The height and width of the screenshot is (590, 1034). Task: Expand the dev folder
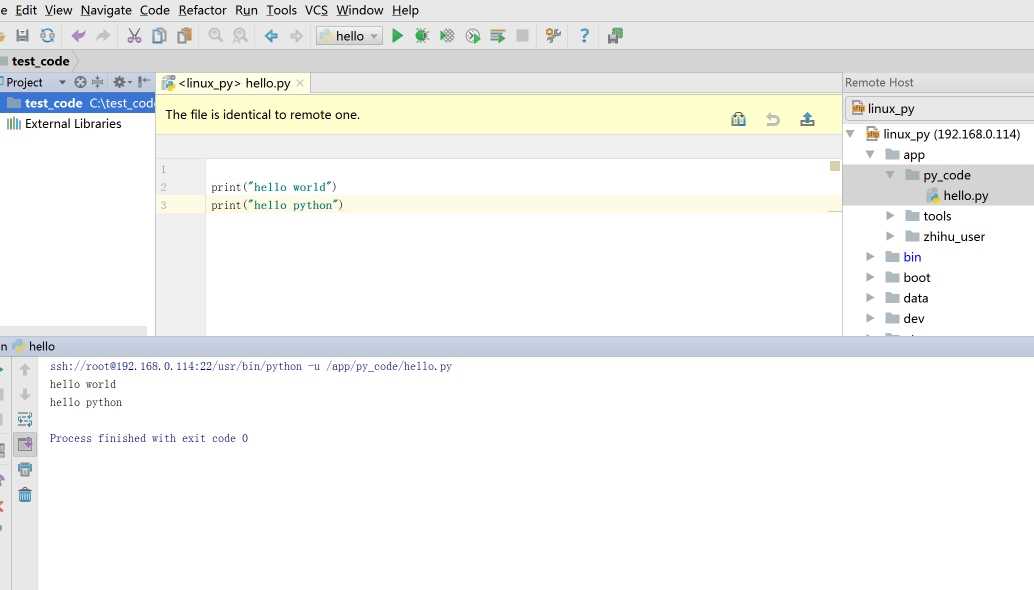click(870, 318)
